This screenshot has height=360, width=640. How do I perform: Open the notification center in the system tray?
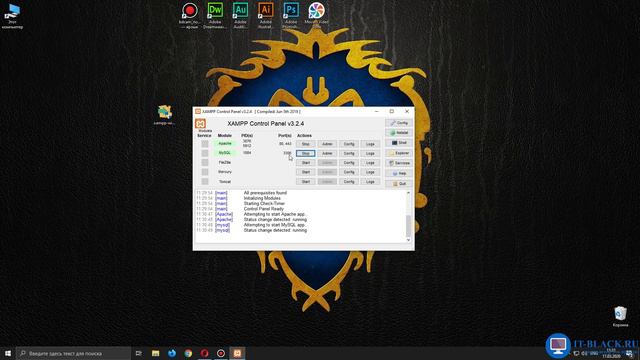click(x=630, y=353)
